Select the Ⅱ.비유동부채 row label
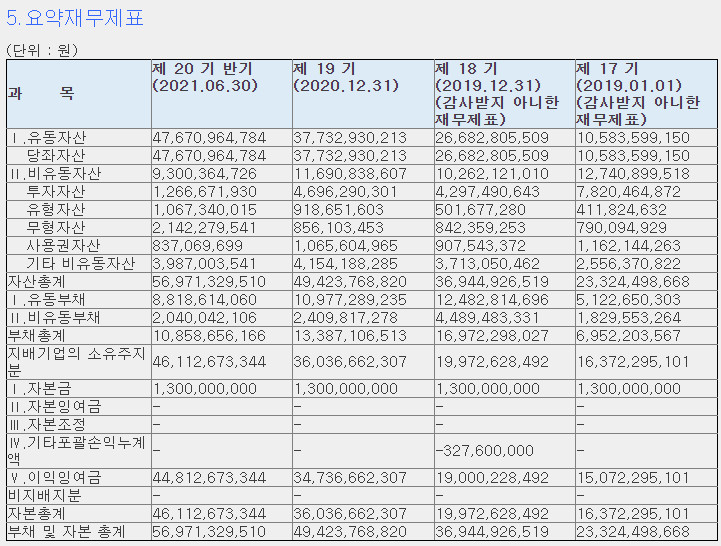The image size is (721, 546). click(x=55, y=317)
